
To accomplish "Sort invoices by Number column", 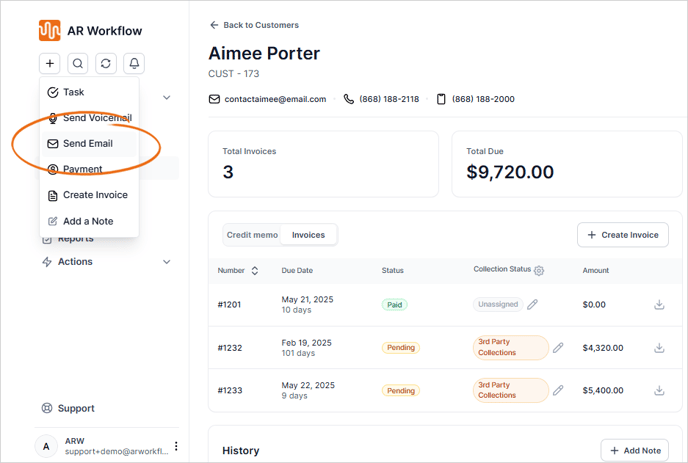I will [x=255, y=271].
